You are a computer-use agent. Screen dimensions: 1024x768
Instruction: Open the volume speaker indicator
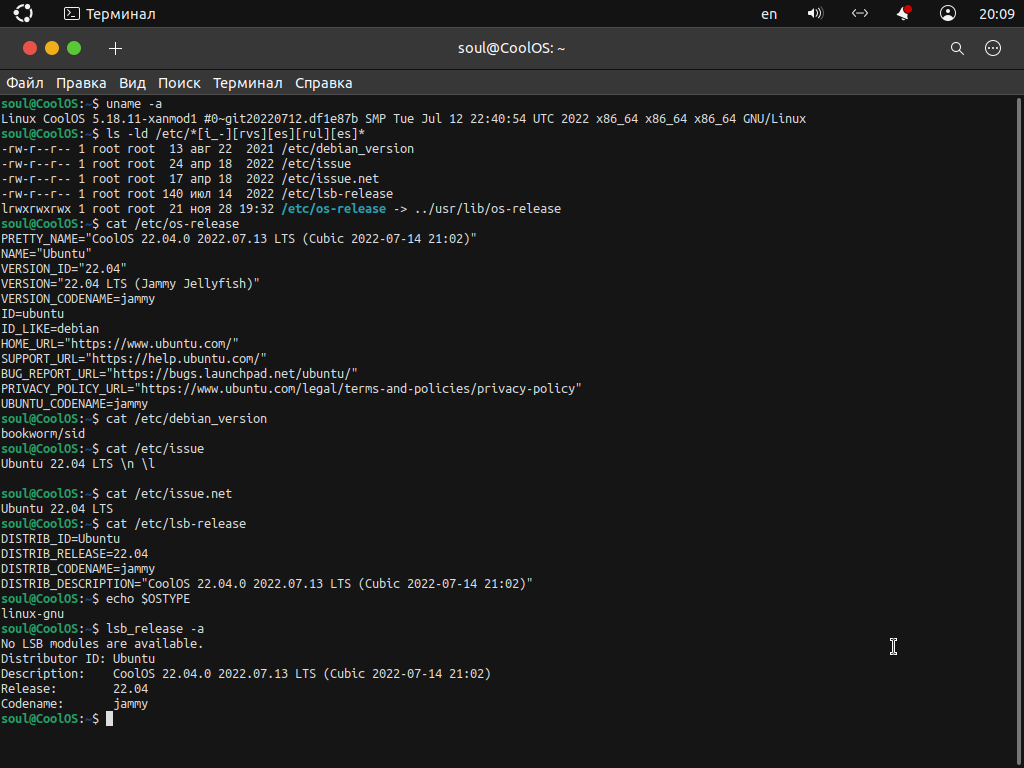tap(815, 13)
